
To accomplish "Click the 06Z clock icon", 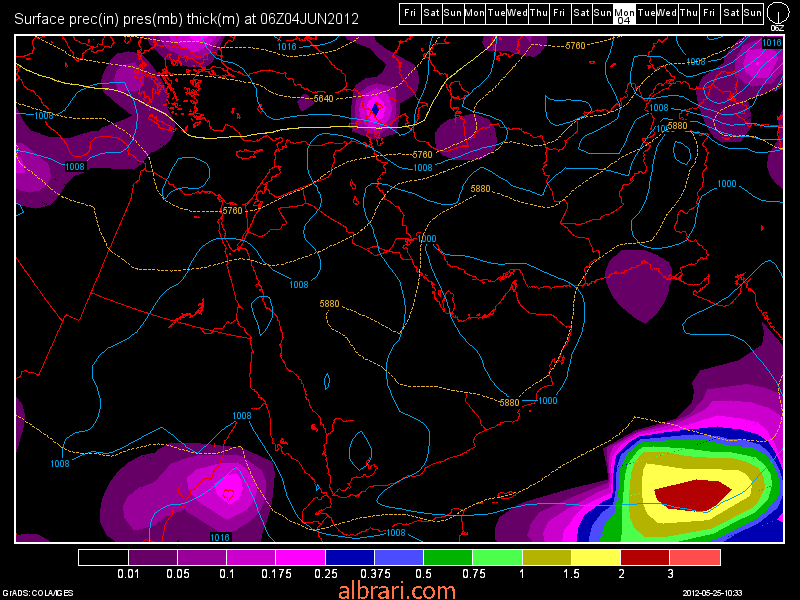I will pos(777,14).
